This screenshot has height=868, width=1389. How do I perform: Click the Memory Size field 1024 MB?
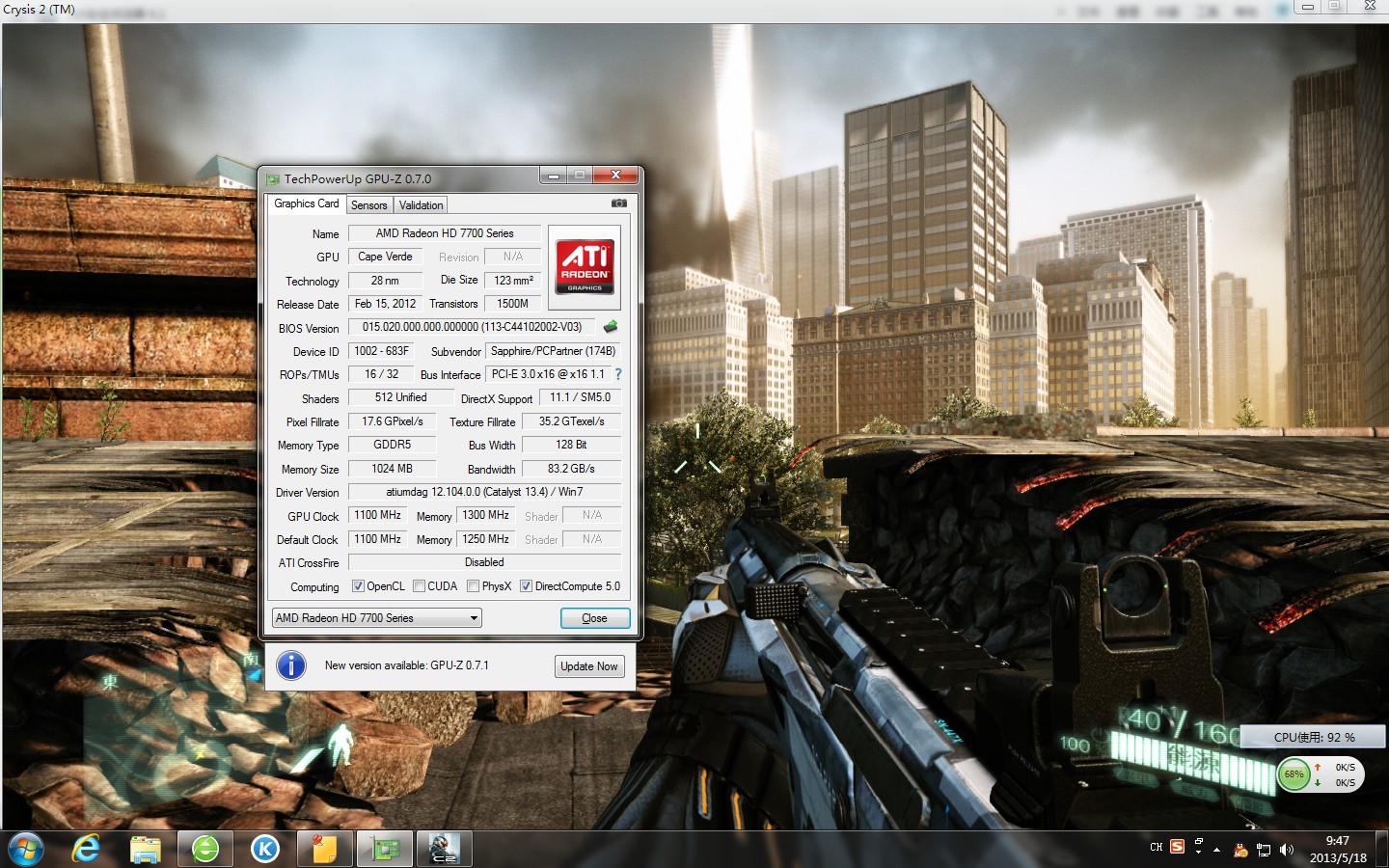click(x=392, y=469)
